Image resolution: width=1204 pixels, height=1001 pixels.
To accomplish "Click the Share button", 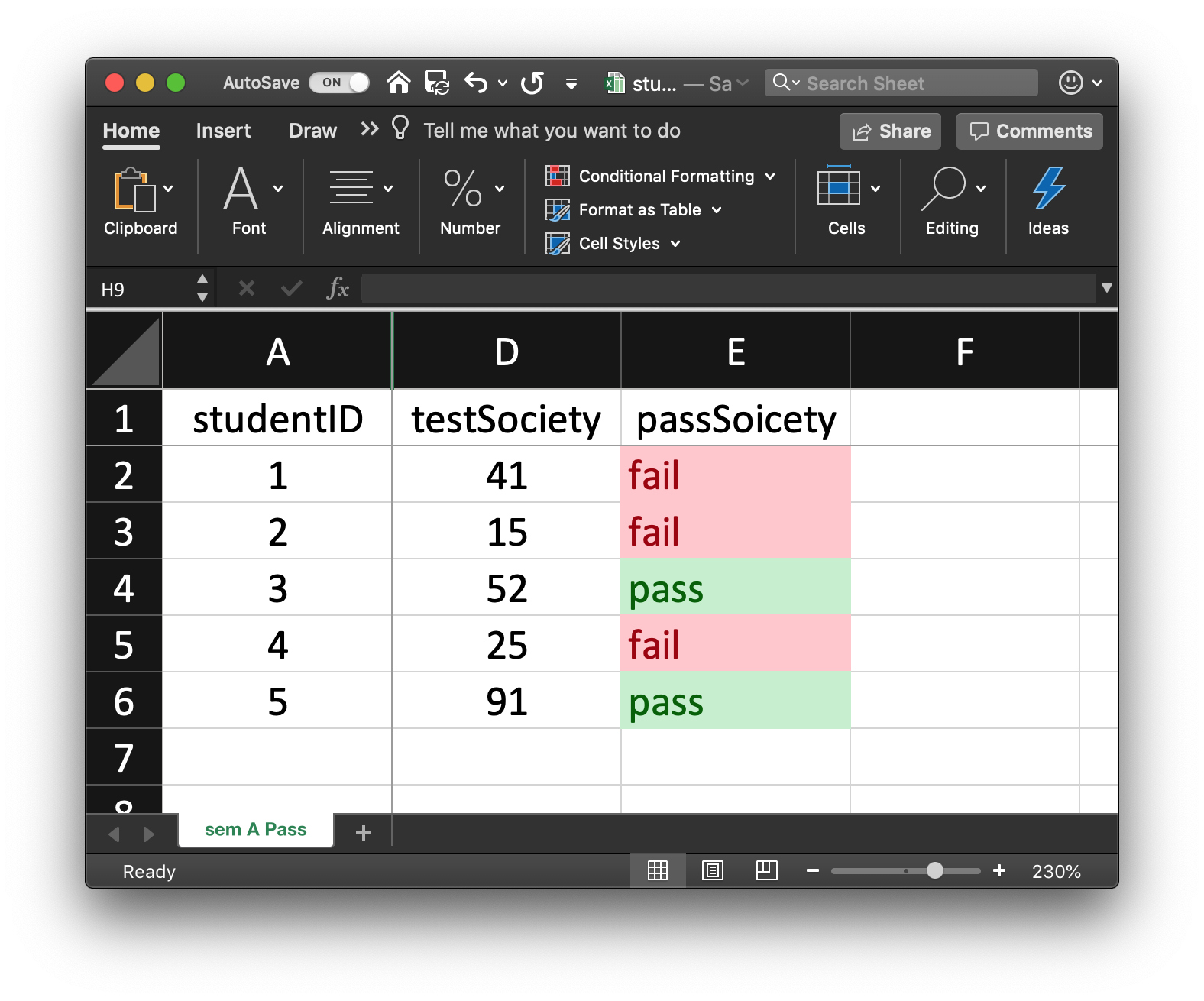I will click(x=891, y=131).
